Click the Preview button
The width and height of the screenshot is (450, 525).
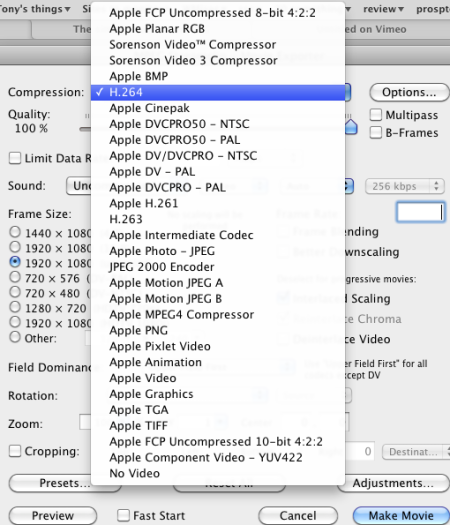tap(53, 516)
